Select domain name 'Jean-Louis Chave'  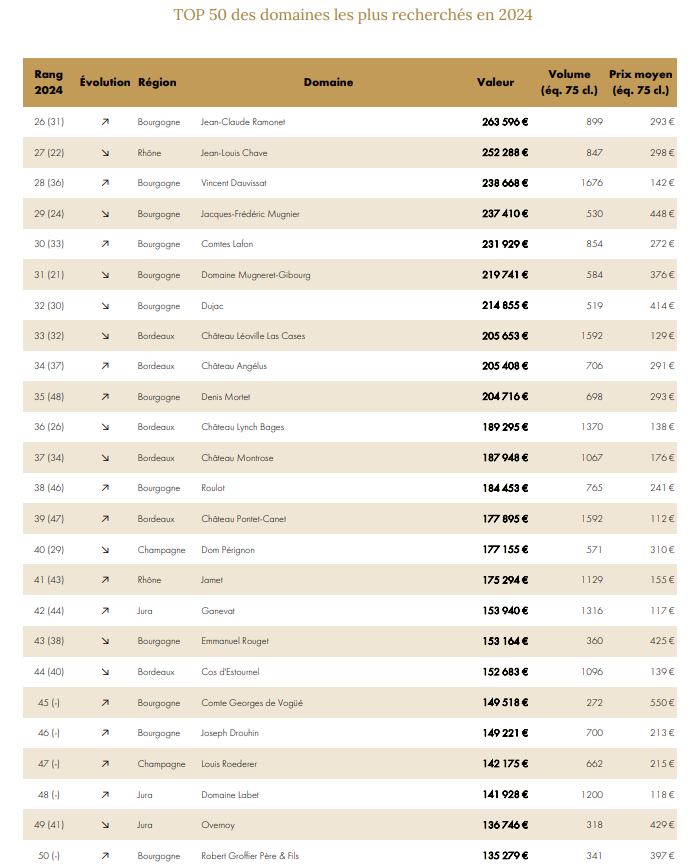click(x=234, y=153)
